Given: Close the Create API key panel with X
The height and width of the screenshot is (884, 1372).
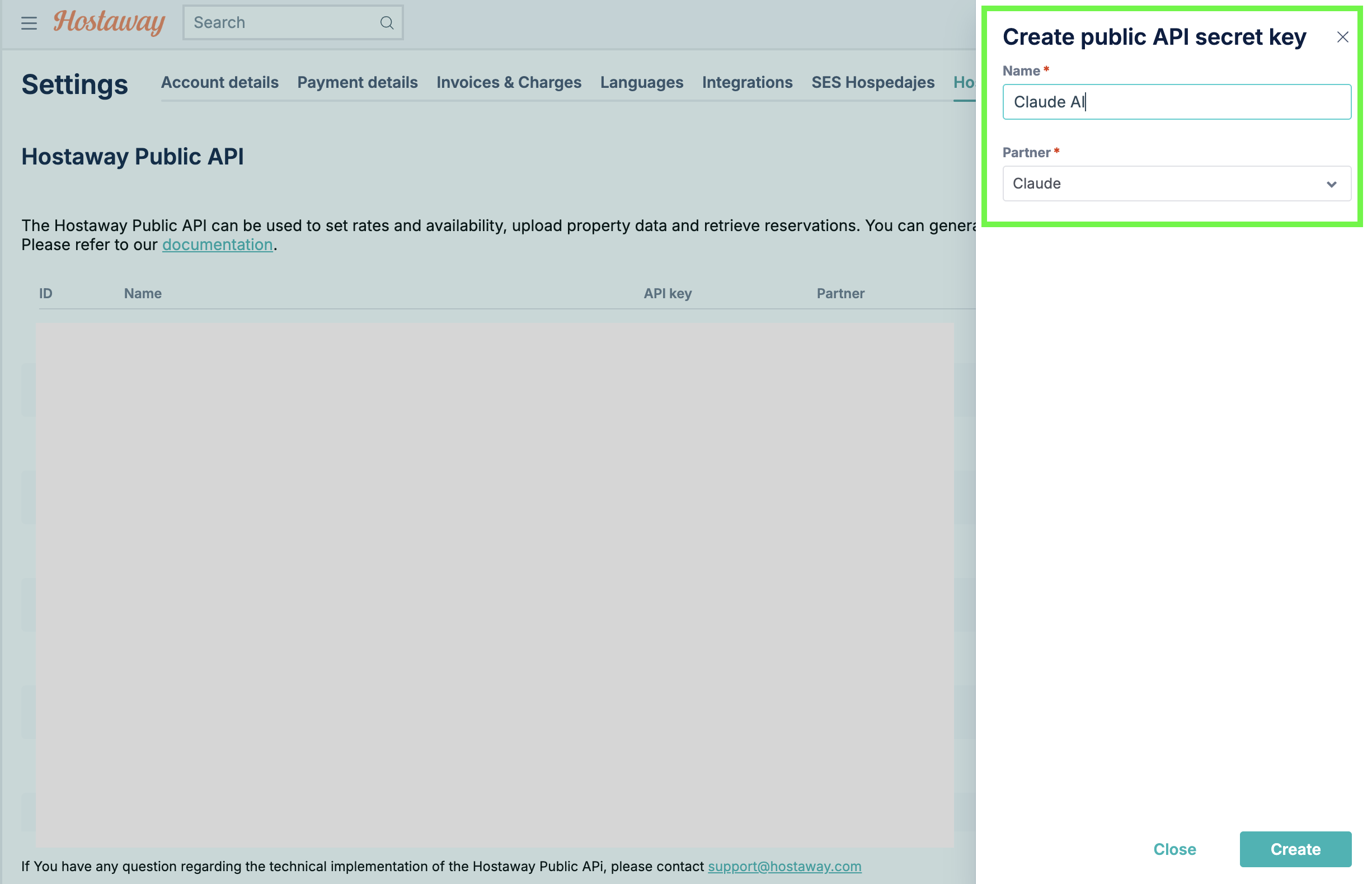Looking at the screenshot, I should point(1342,37).
